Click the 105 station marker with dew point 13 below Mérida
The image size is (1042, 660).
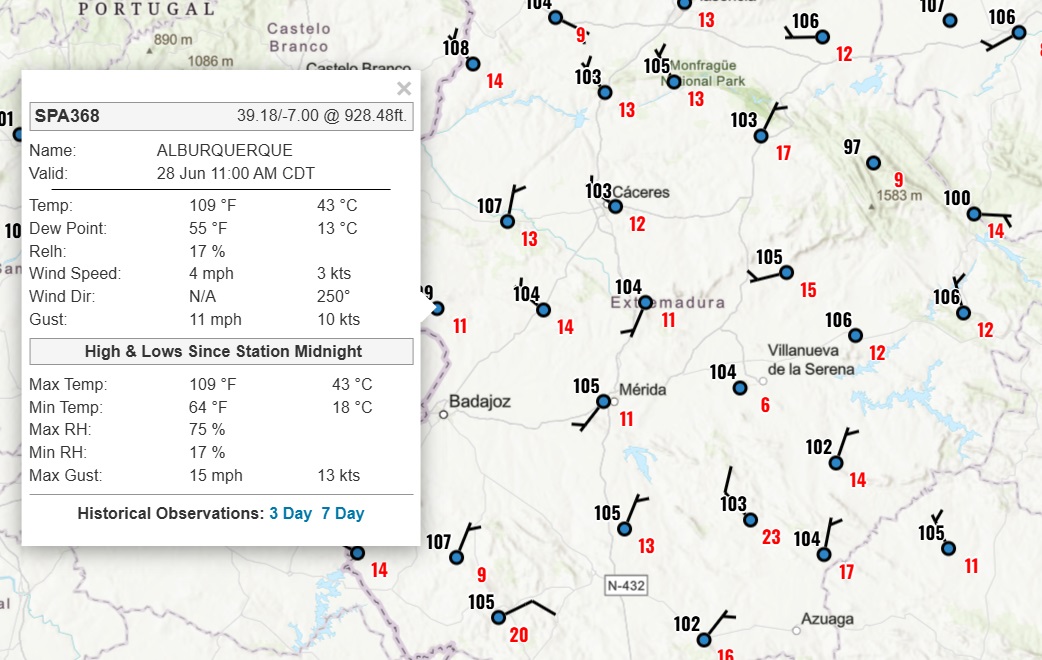click(624, 529)
